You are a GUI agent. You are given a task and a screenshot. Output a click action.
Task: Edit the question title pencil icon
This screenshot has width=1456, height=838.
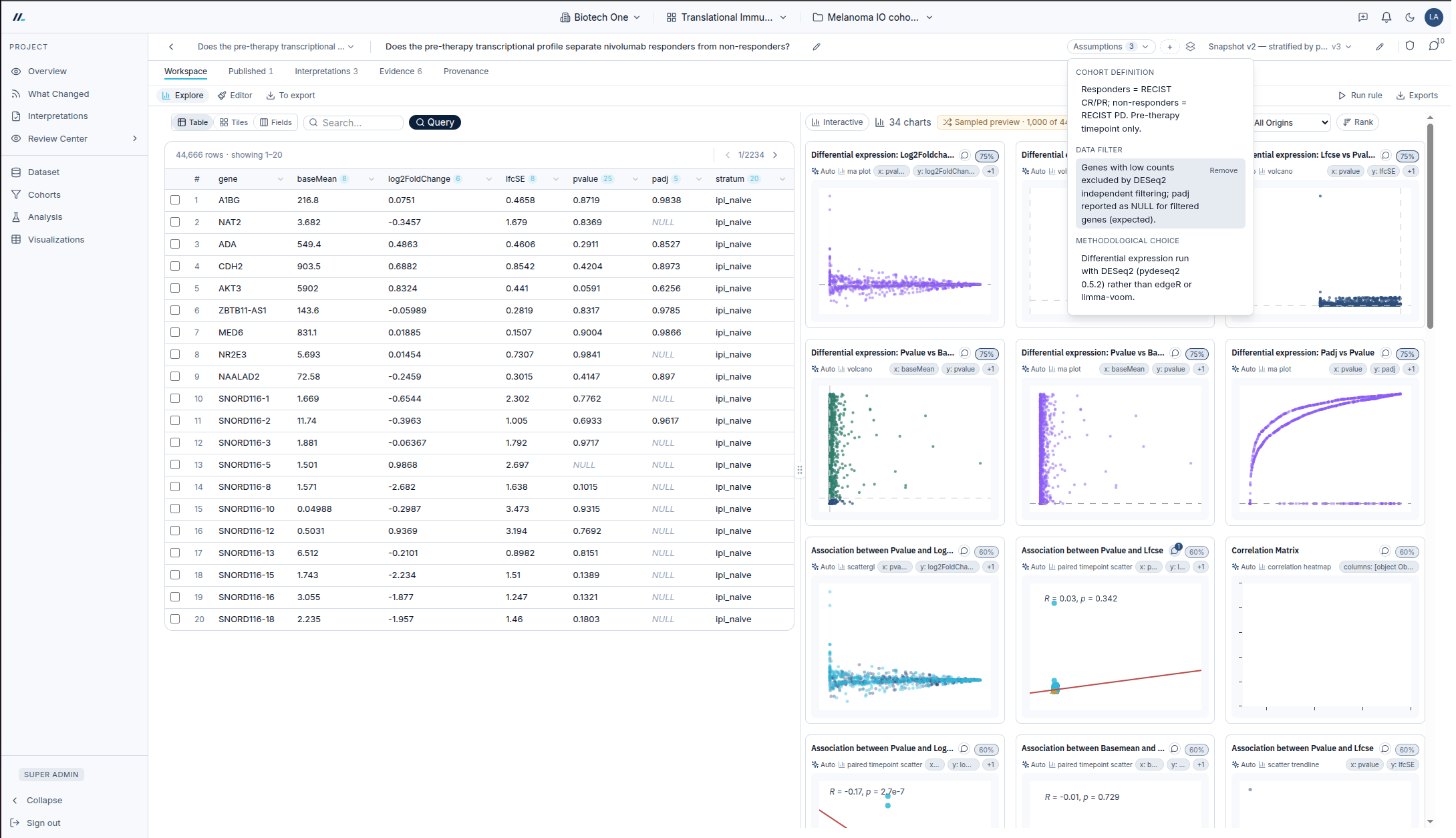pos(816,47)
